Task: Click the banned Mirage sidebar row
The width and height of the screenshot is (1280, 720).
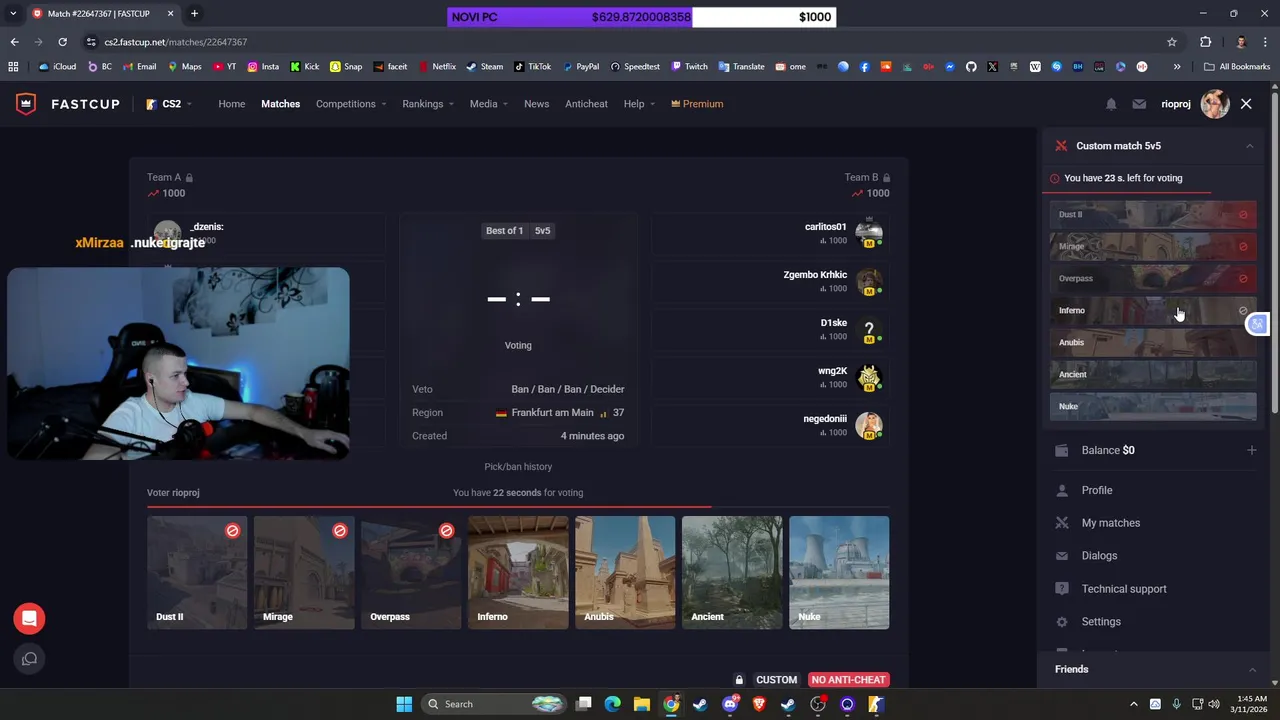Action: (1152, 247)
